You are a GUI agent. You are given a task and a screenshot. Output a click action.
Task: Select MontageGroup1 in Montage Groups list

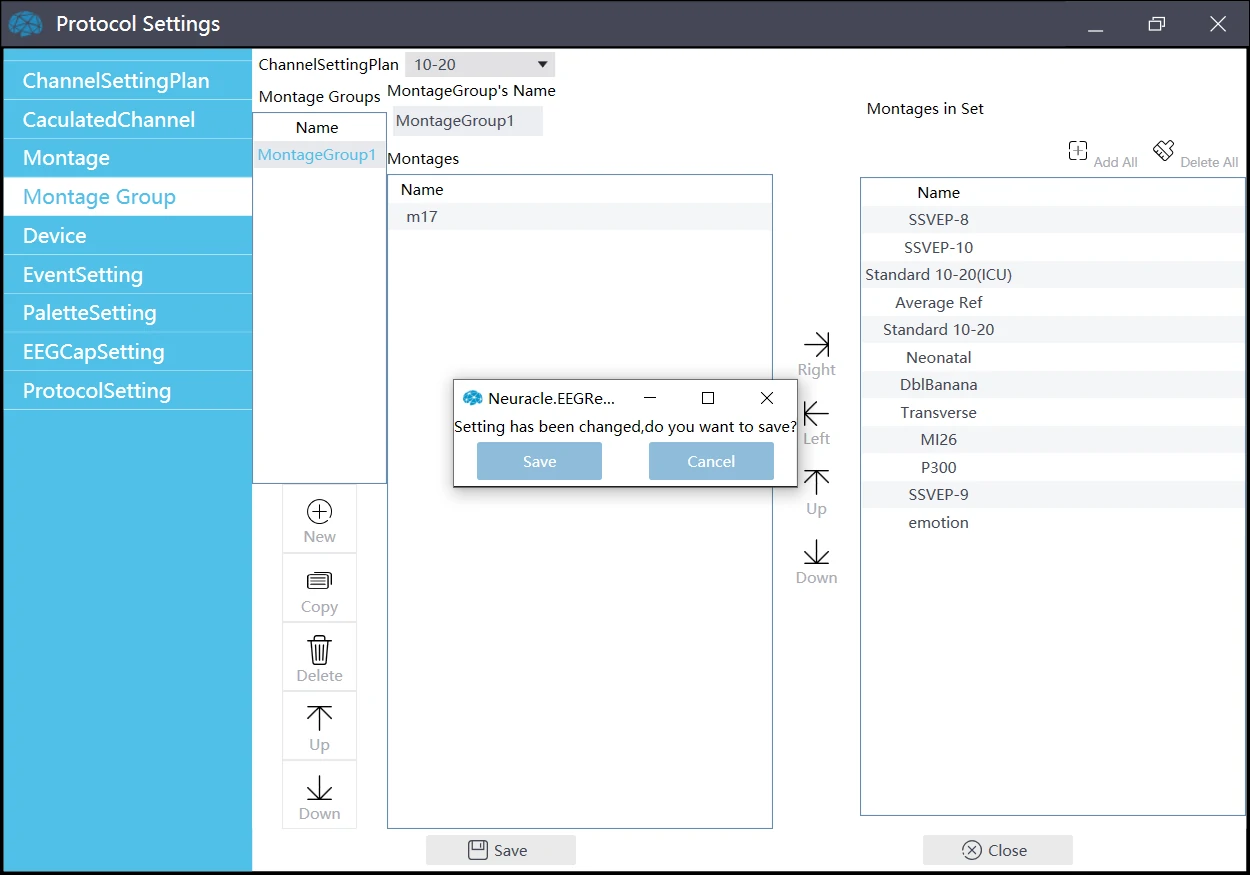tap(317, 155)
